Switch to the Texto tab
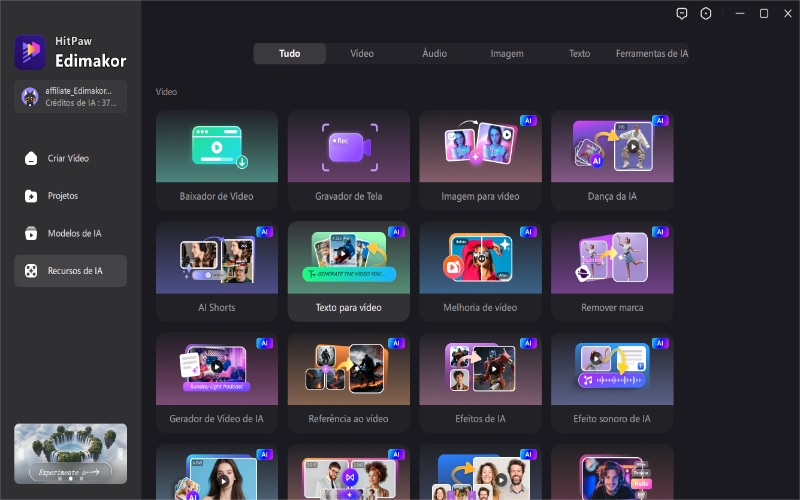The image size is (800, 500). click(x=580, y=54)
